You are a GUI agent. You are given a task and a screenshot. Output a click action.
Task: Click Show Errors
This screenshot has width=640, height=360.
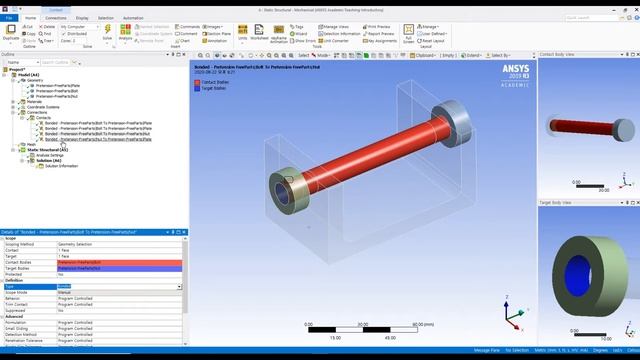coord(303,40)
